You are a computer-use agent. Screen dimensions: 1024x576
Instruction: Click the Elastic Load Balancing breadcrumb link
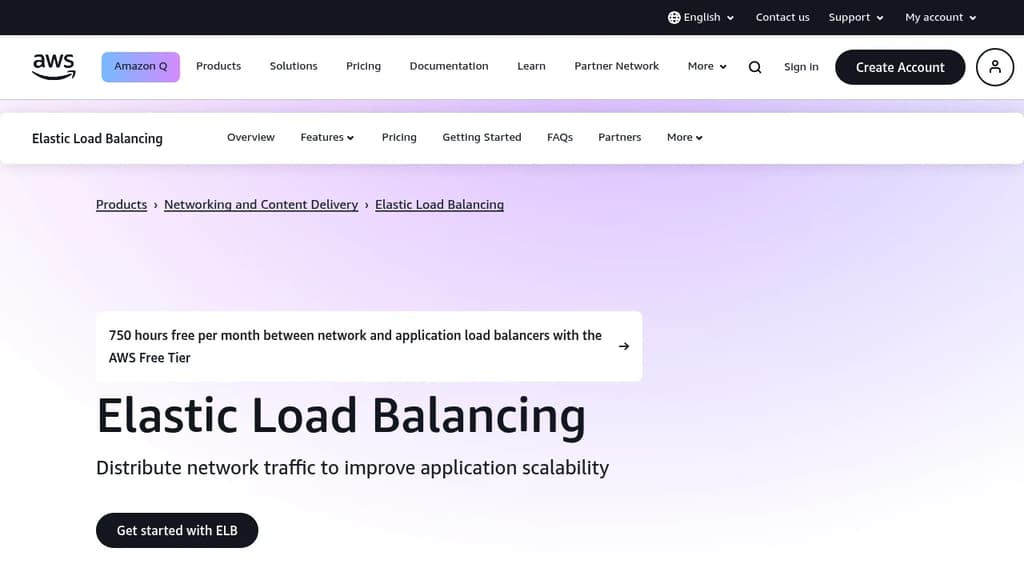(x=440, y=204)
